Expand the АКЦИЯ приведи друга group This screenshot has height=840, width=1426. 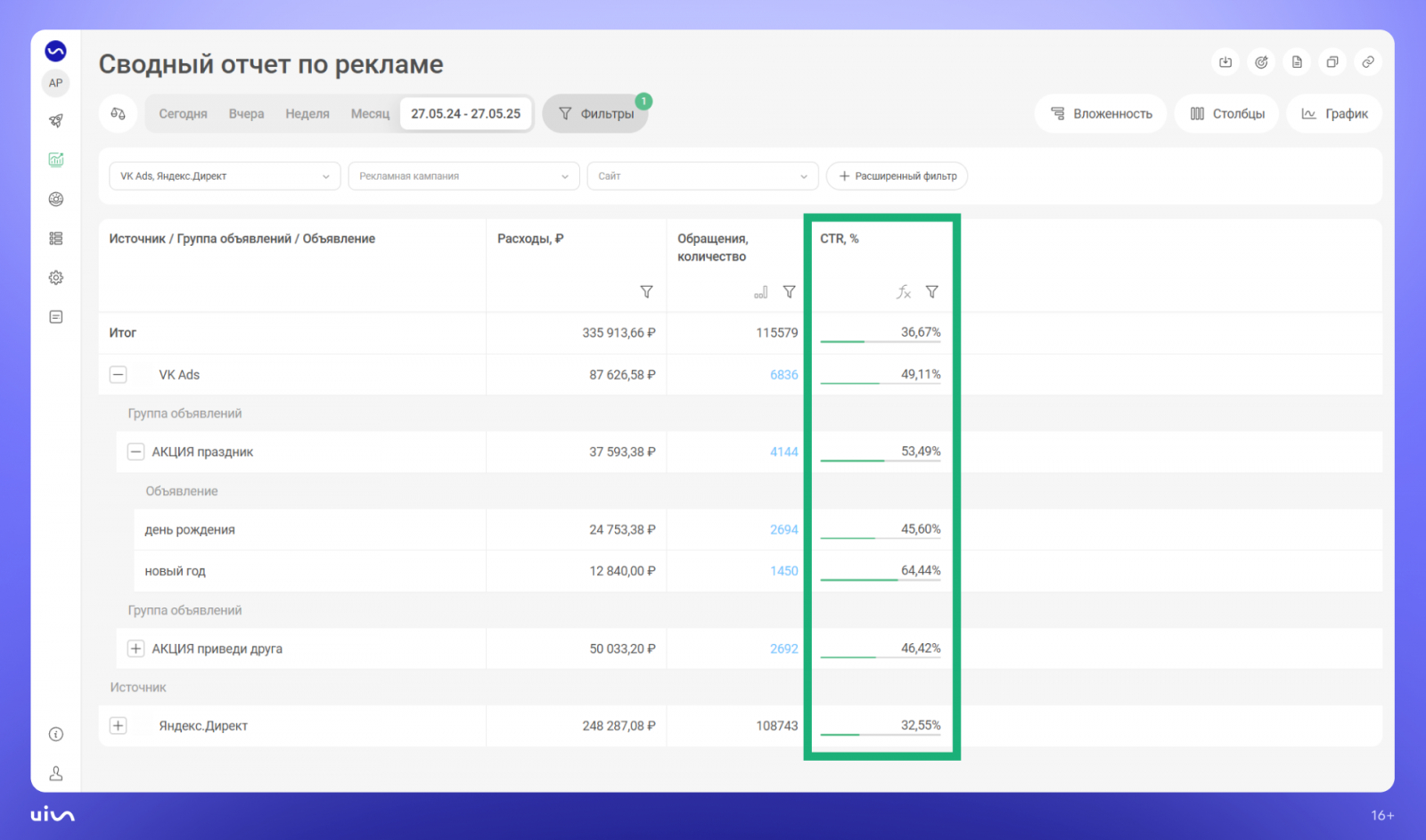135,648
